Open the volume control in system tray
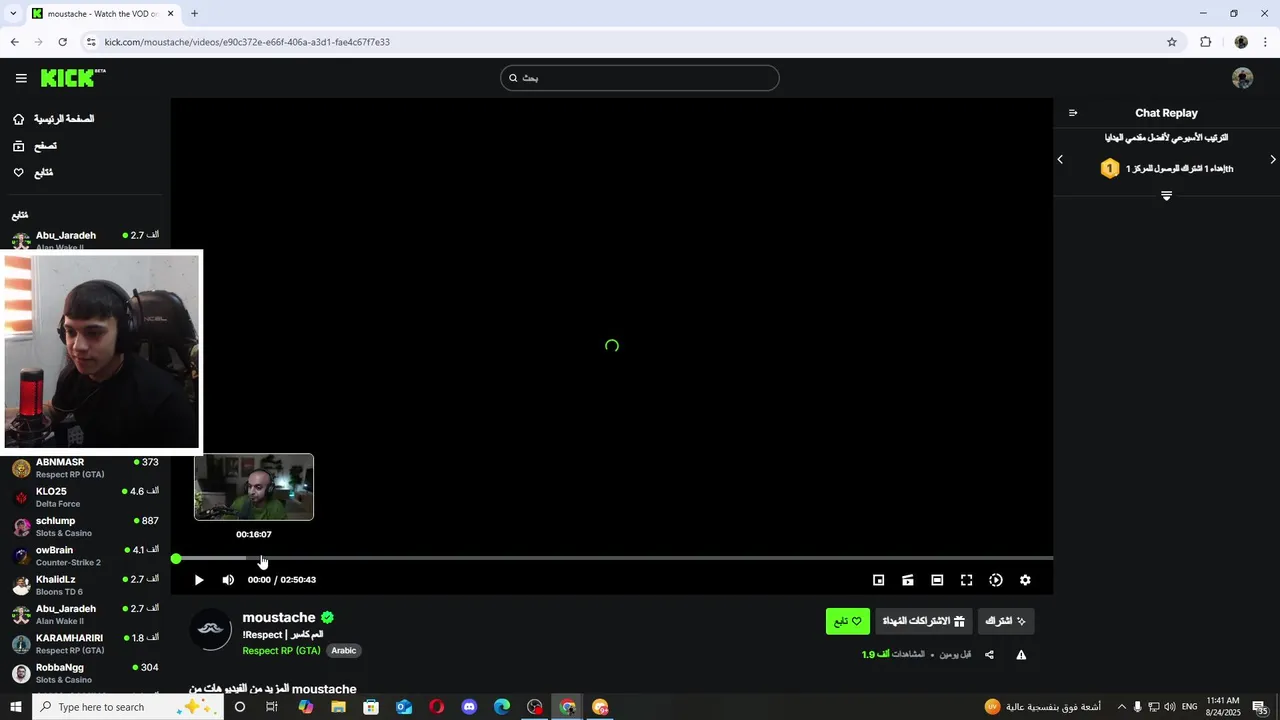 coord(1170,707)
